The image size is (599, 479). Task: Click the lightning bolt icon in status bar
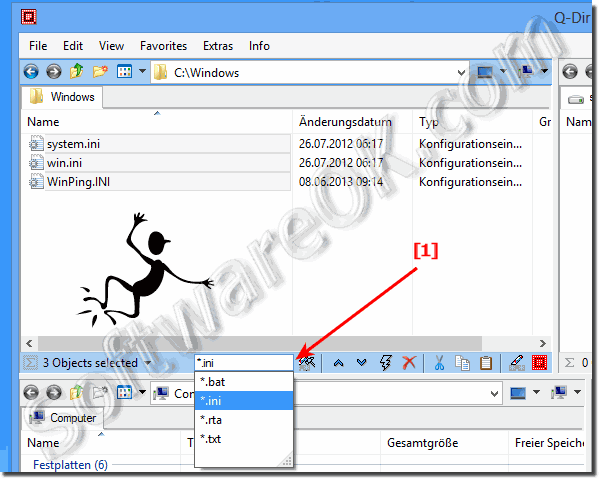pyautogui.click(x=385, y=362)
